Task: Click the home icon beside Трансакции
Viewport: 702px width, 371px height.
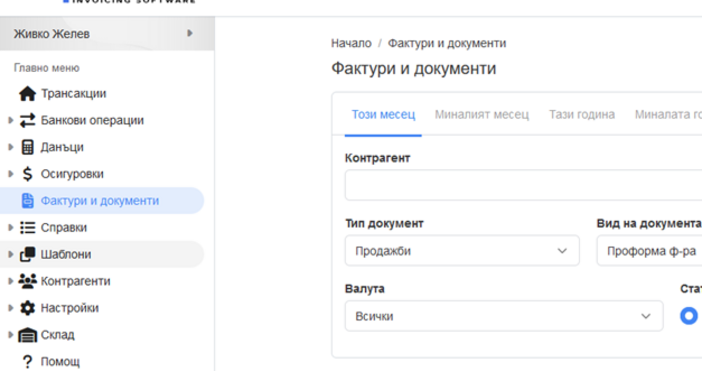Action: 27,94
